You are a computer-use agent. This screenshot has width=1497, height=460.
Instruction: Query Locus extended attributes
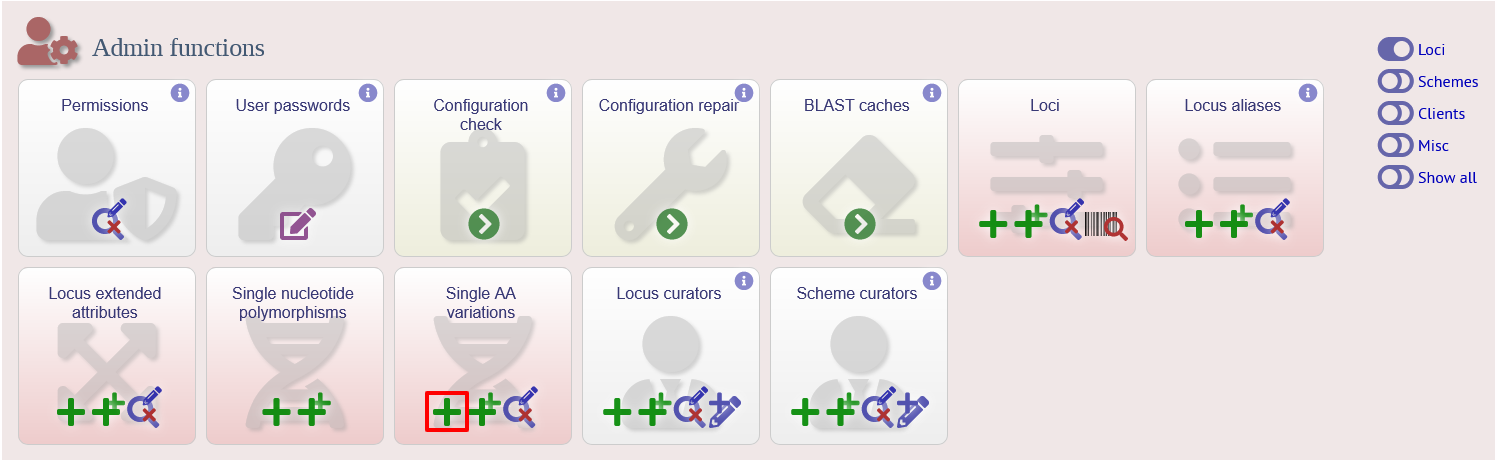click(144, 406)
